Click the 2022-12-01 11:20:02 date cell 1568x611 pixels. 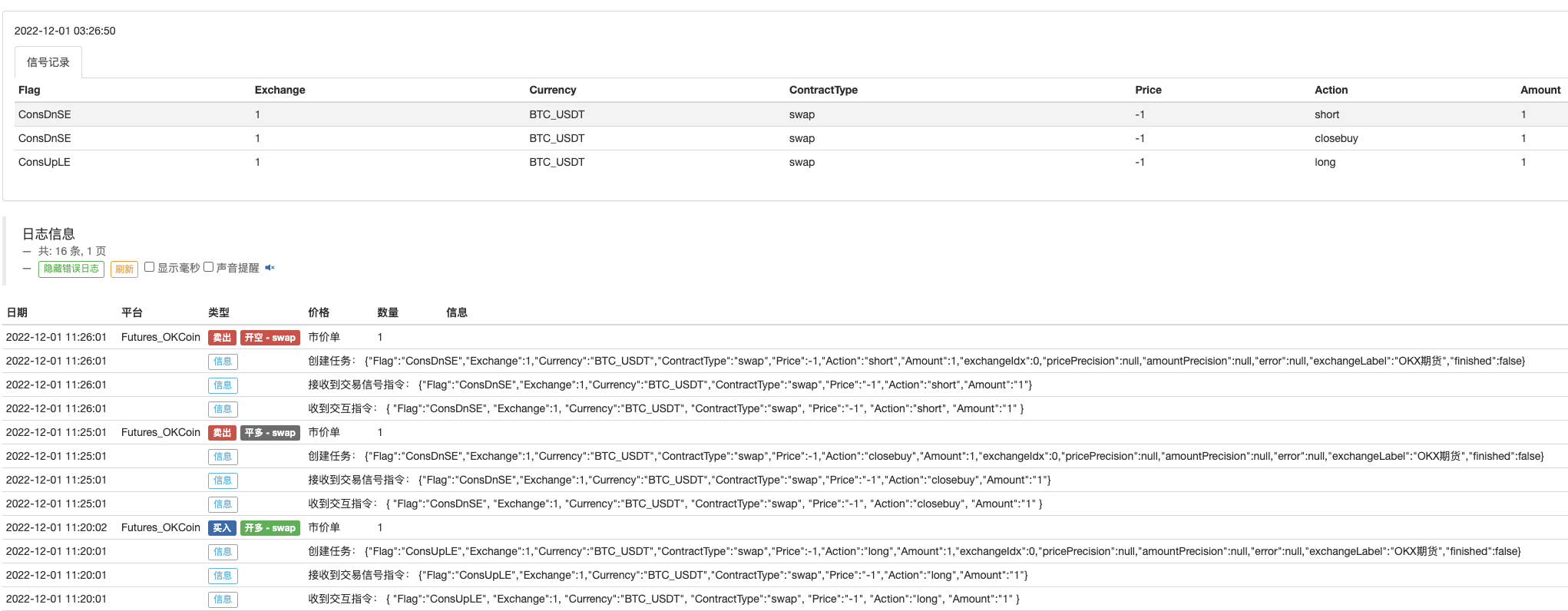(57, 527)
